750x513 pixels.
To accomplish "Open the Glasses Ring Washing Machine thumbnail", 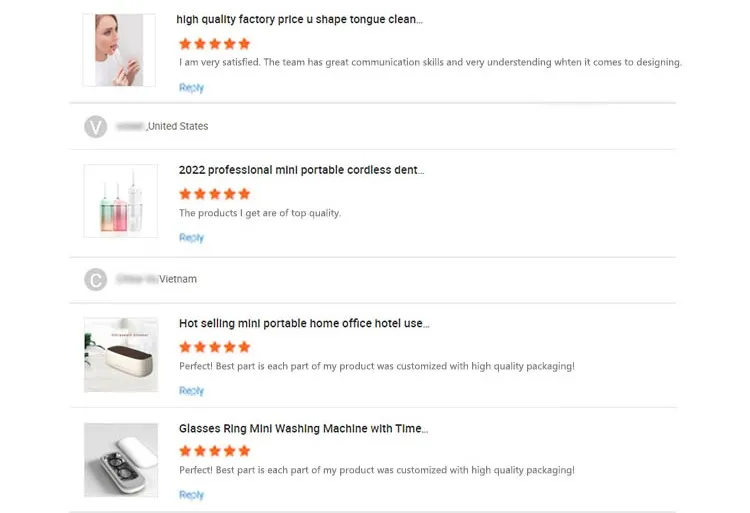I will (120, 460).
